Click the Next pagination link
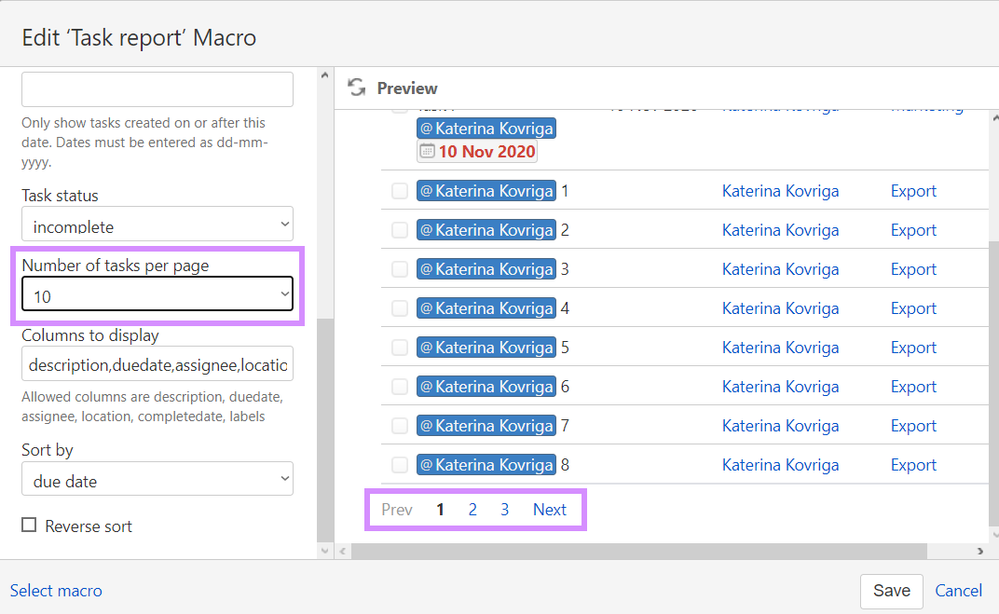This screenshot has width=999, height=614. pos(549,510)
